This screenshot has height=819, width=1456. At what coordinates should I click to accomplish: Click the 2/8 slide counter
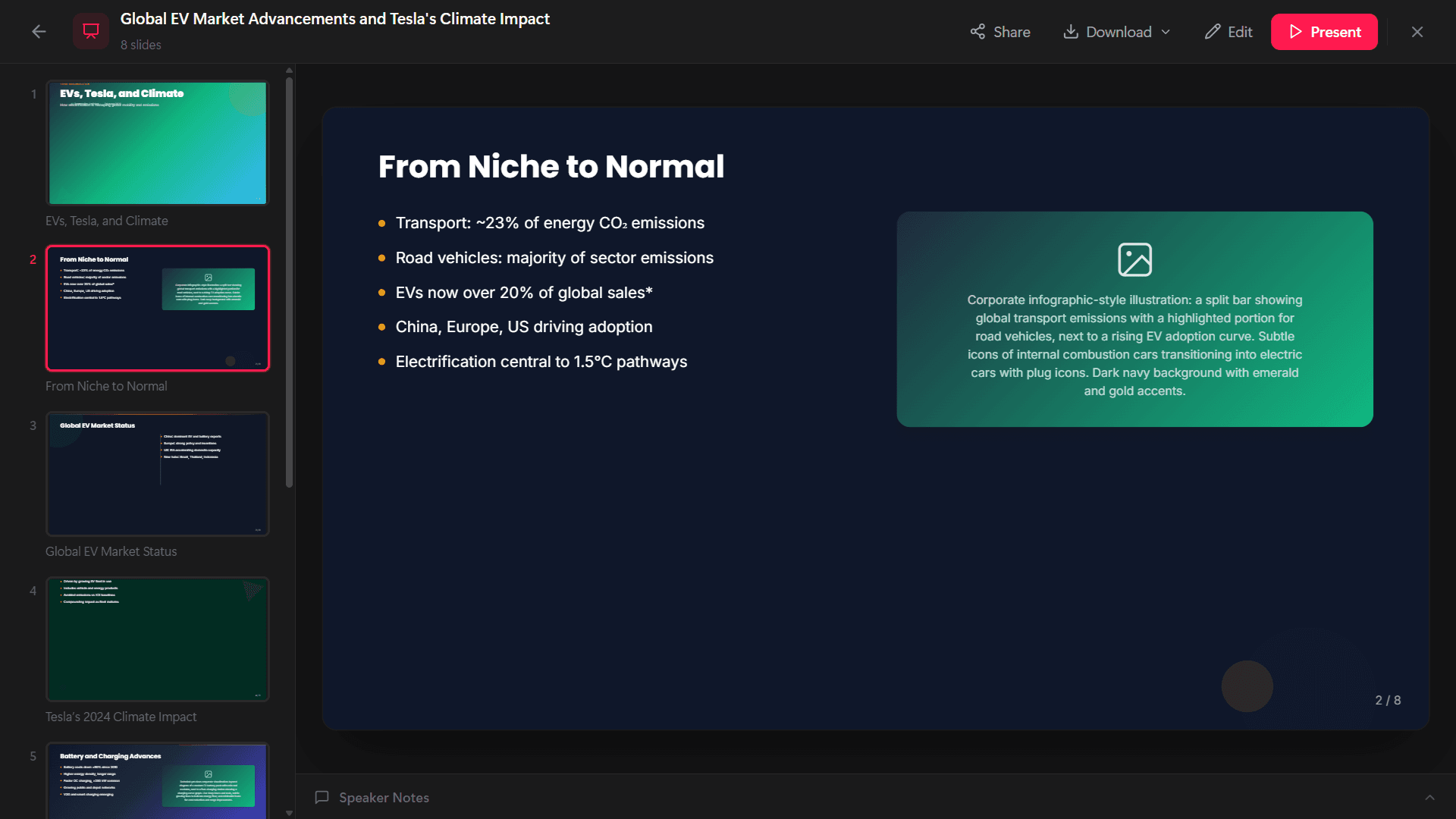click(x=1389, y=700)
